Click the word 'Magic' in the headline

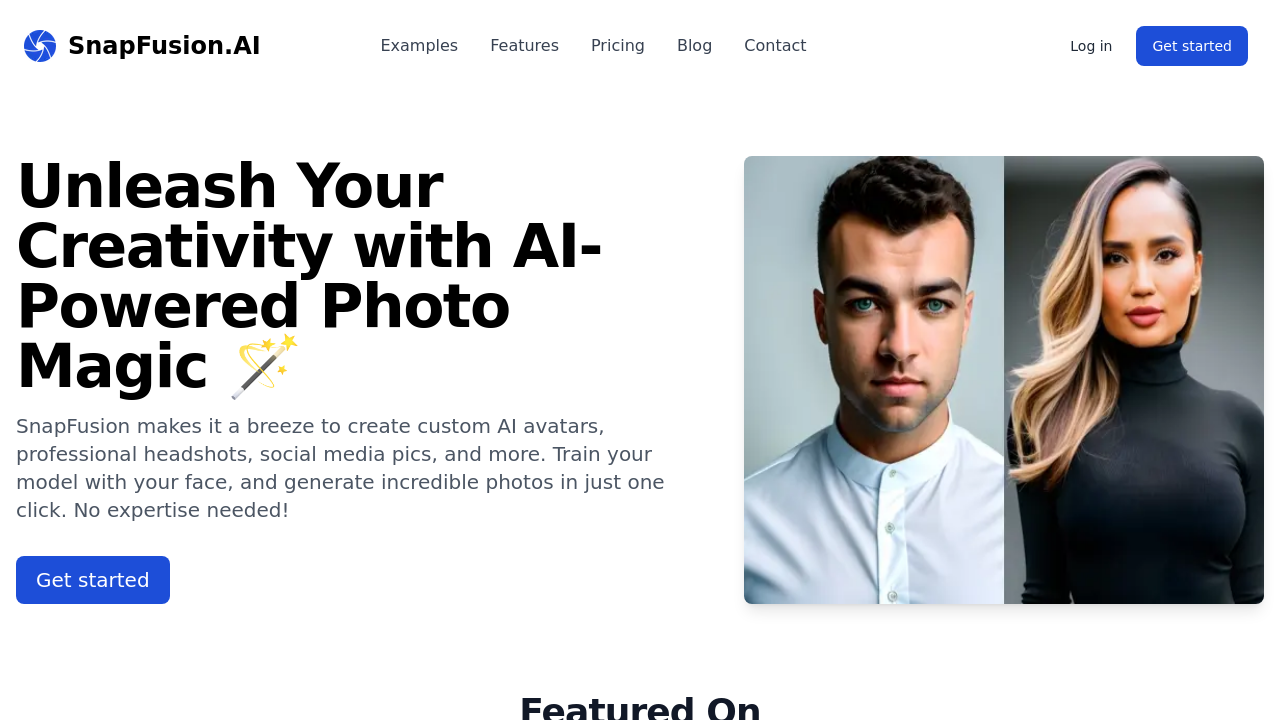(112, 367)
